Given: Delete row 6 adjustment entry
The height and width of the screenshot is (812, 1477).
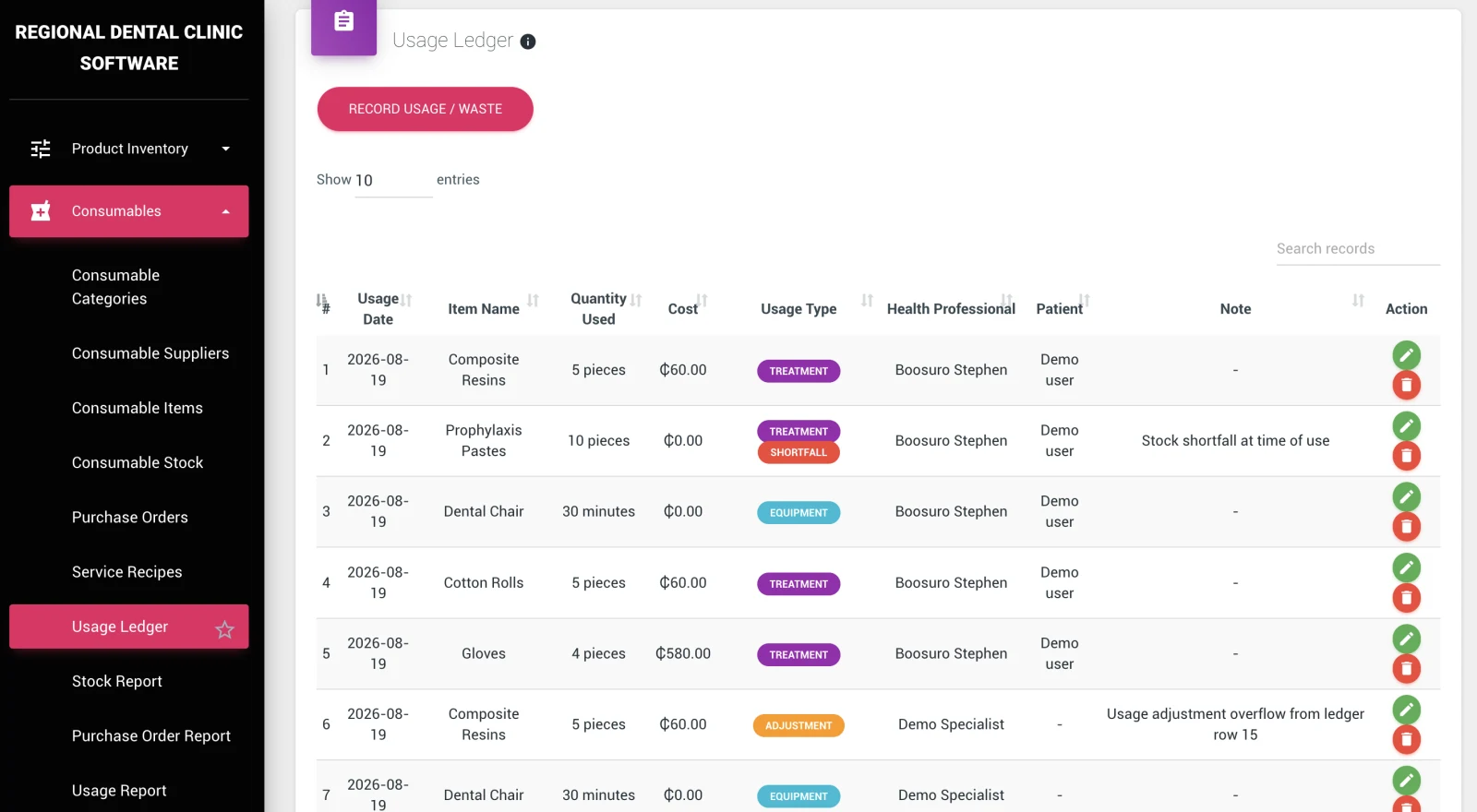Looking at the screenshot, I should coord(1406,739).
